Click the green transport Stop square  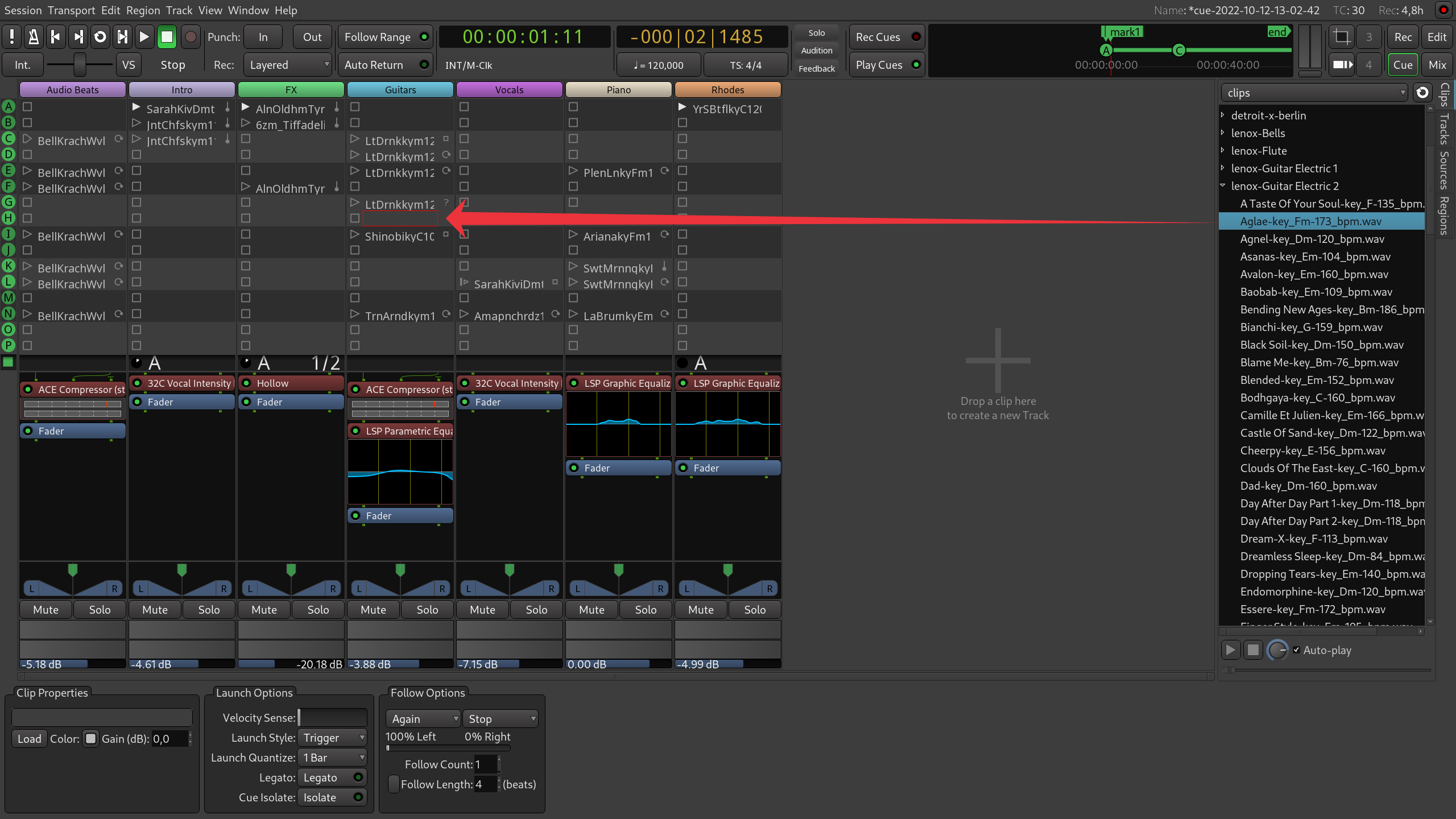pos(167,37)
